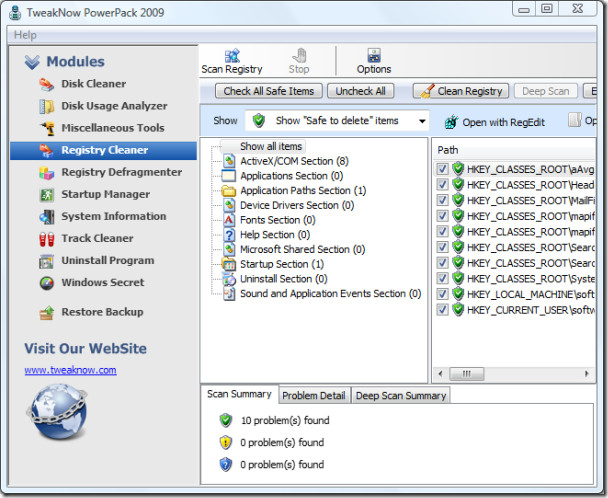Uncheck the HKEY_LOCAL_MACHINE\soft entry checkbox
The image size is (608, 498).
coord(442,294)
